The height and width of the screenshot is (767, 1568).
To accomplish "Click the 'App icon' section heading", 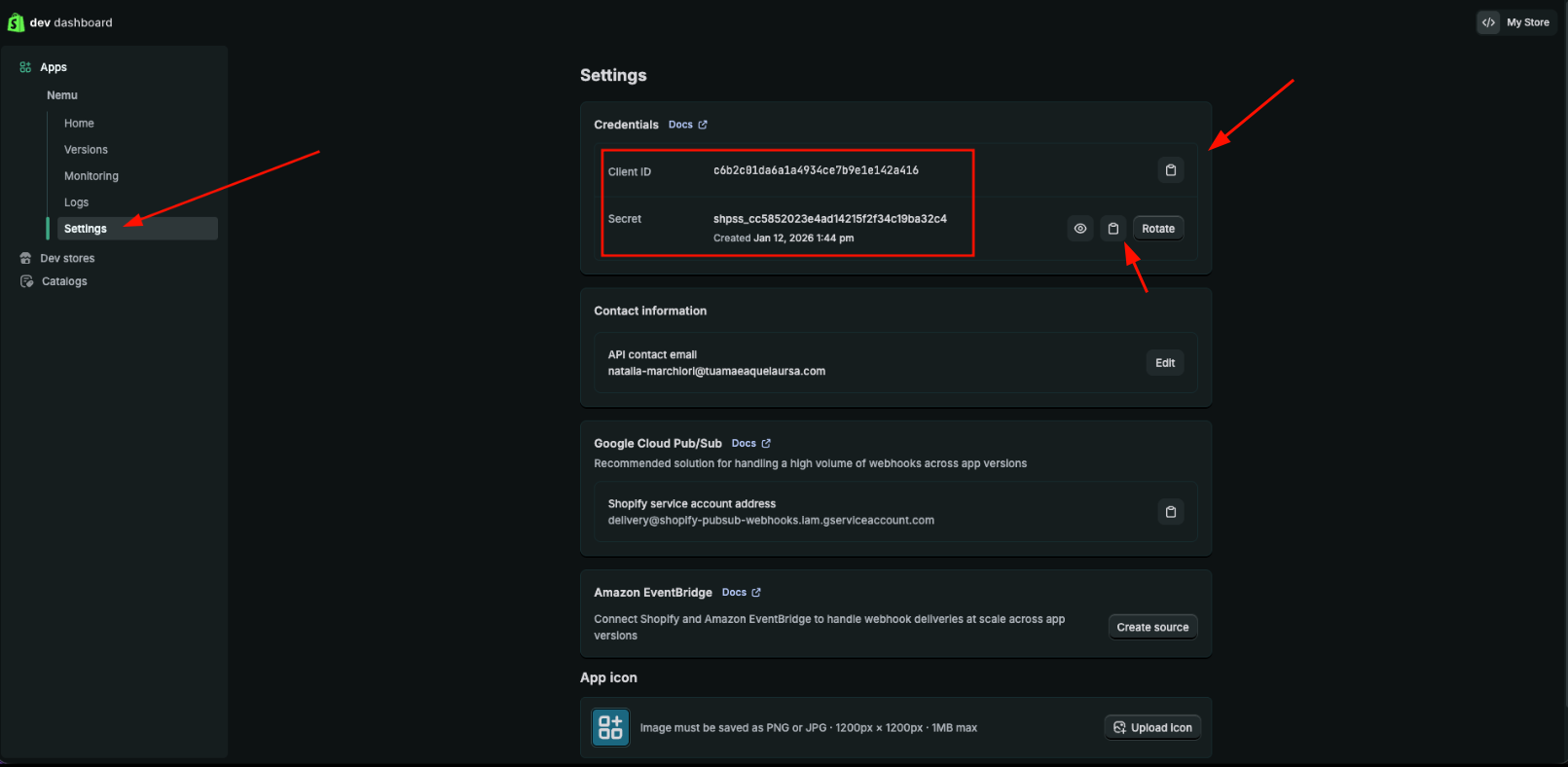I will coord(608,677).
